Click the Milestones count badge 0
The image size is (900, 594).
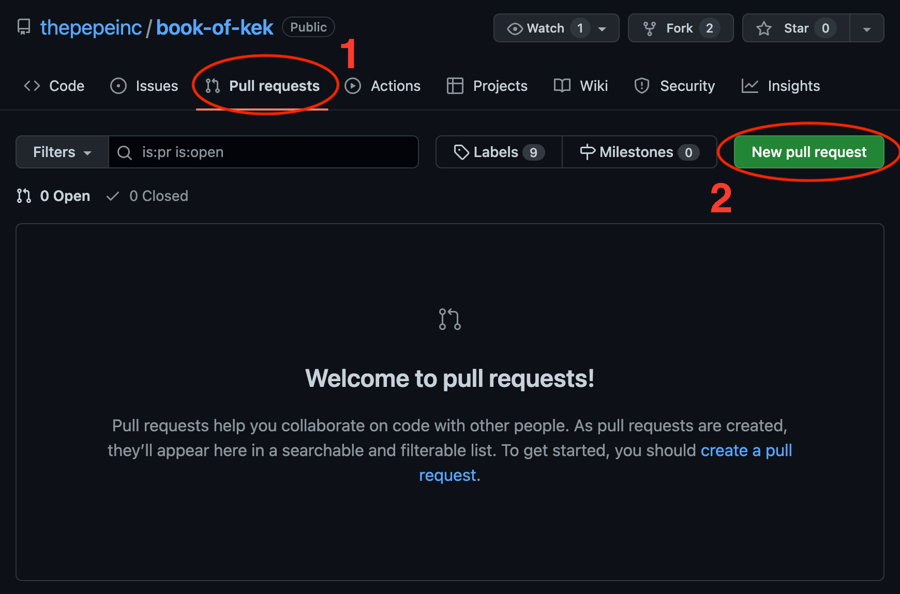[688, 153]
